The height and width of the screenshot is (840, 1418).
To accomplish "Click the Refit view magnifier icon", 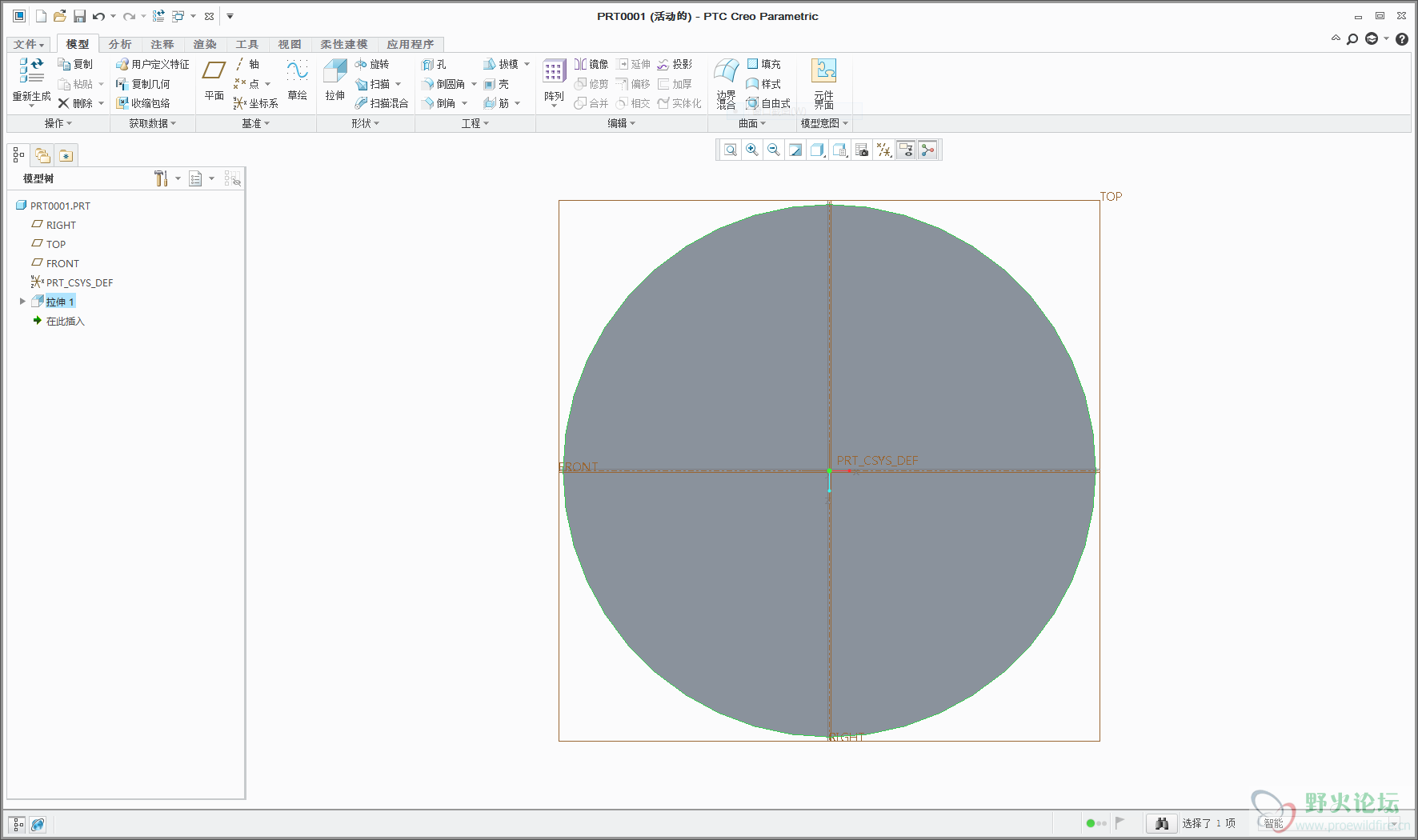I will [731, 150].
